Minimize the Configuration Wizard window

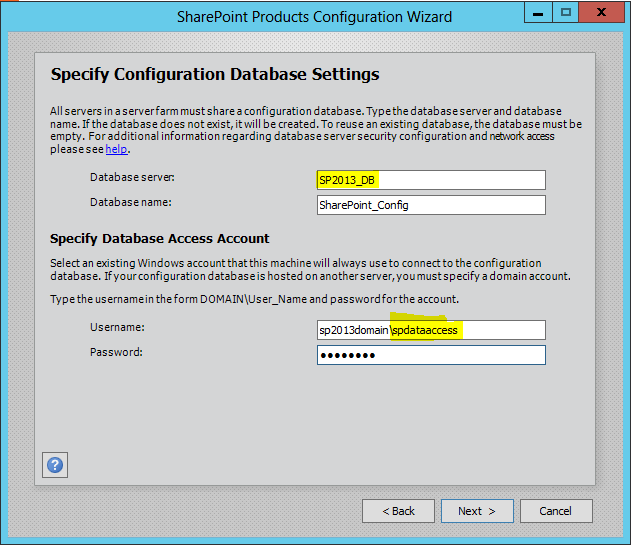pyautogui.click(x=538, y=12)
